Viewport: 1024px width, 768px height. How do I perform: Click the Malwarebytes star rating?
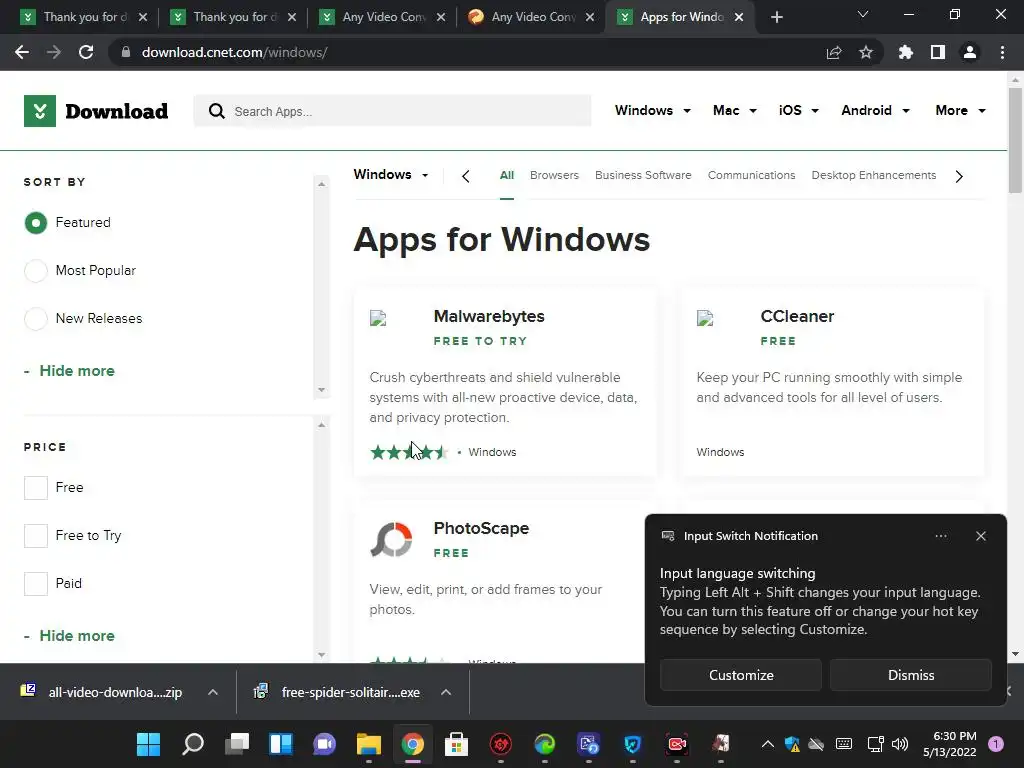(x=409, y=452)
